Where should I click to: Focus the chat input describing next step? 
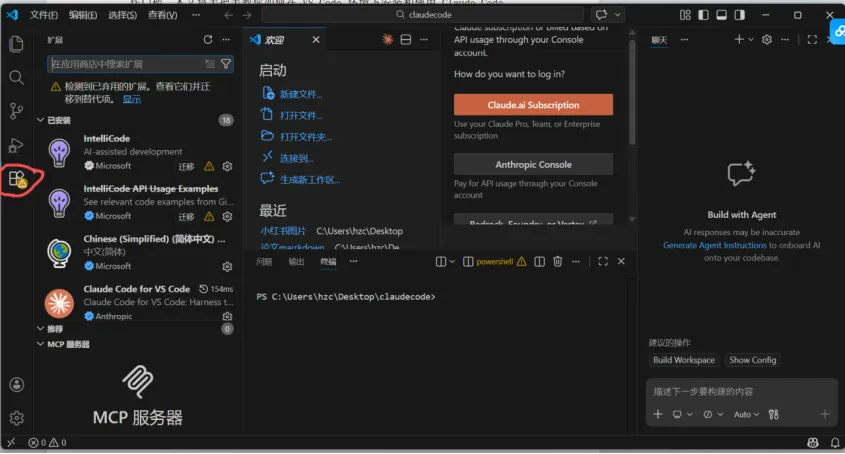(x=741, y=391)
